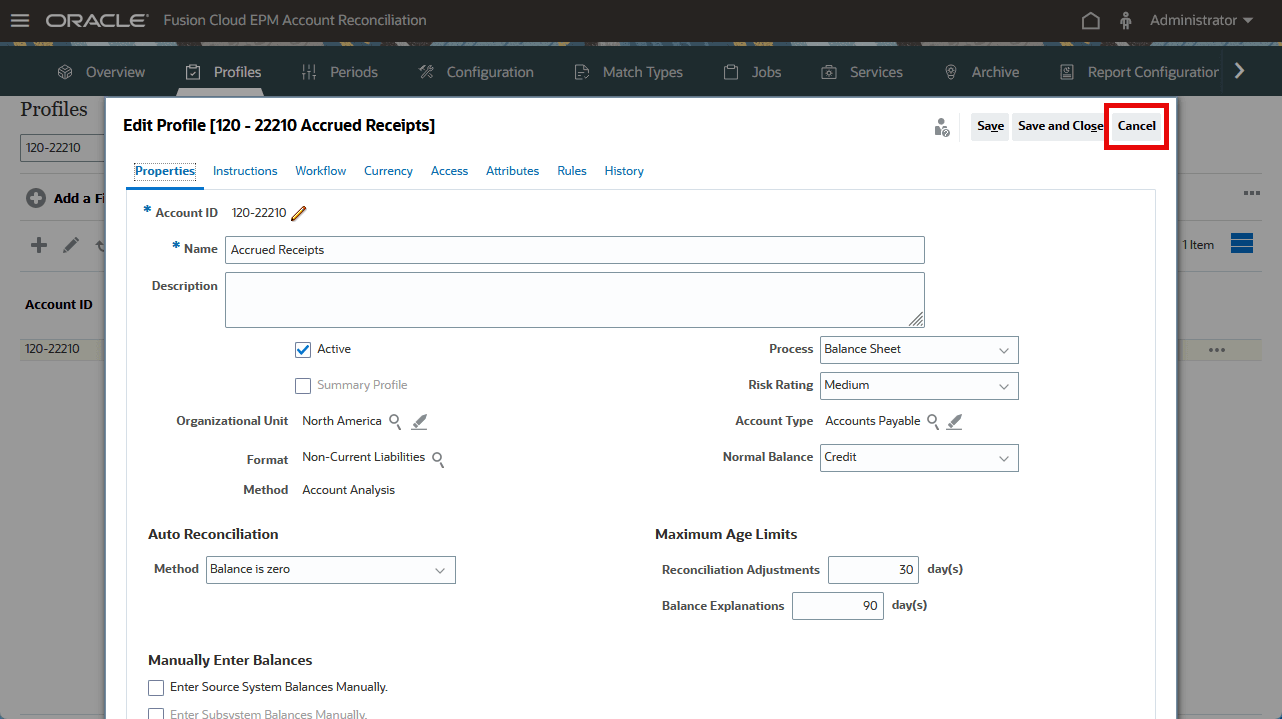Open the Profiles navigation tab

[224, 72]
